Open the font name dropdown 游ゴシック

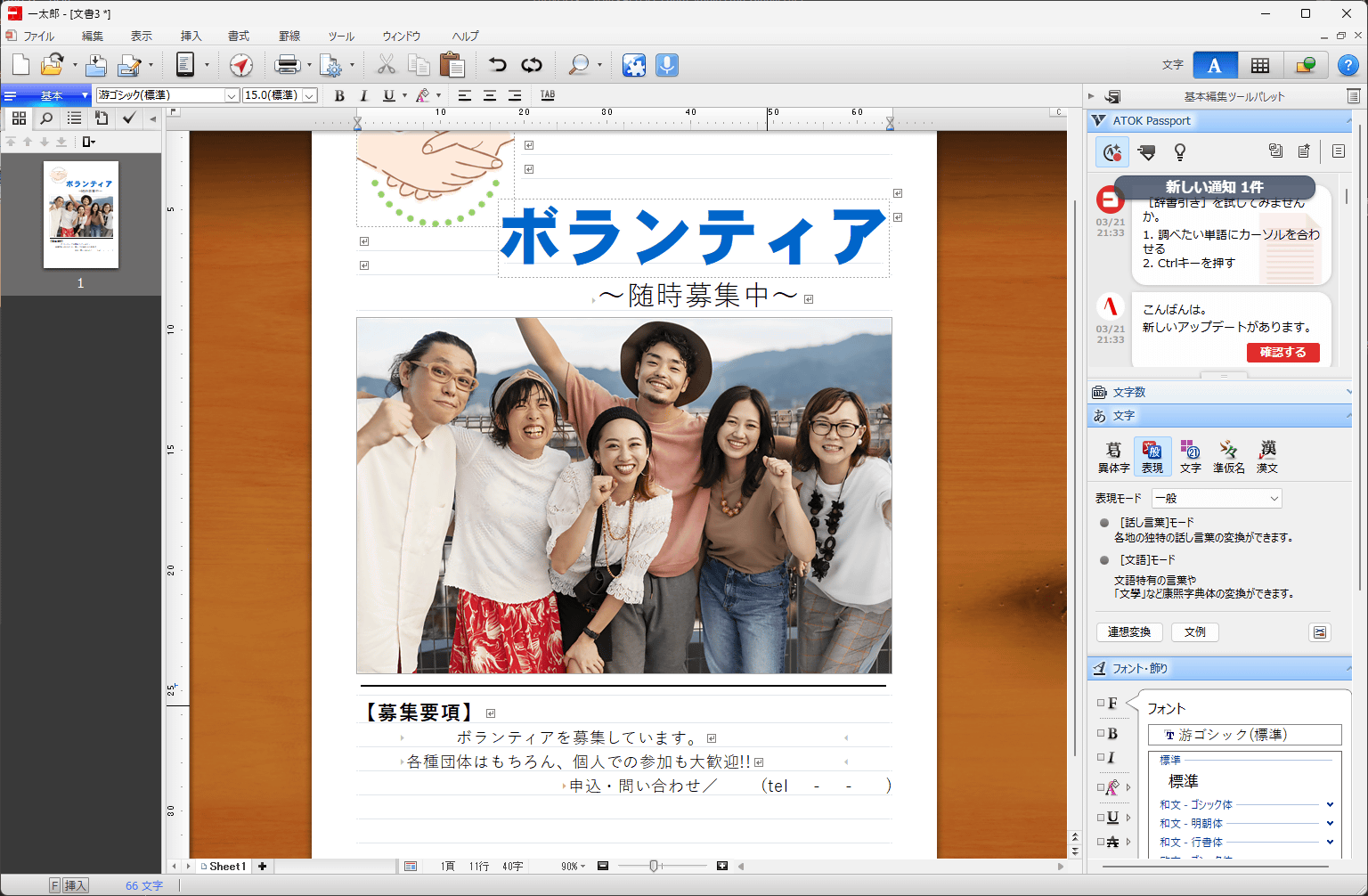click(232, 95)
